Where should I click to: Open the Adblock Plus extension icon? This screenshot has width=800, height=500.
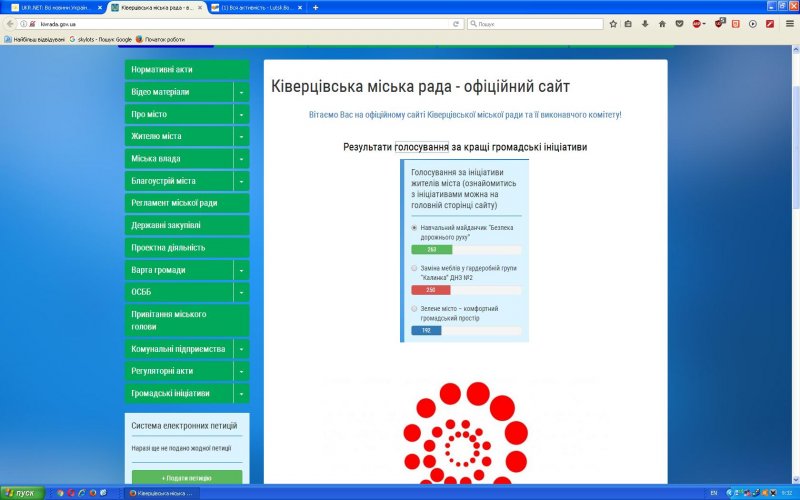click(698, 23)
